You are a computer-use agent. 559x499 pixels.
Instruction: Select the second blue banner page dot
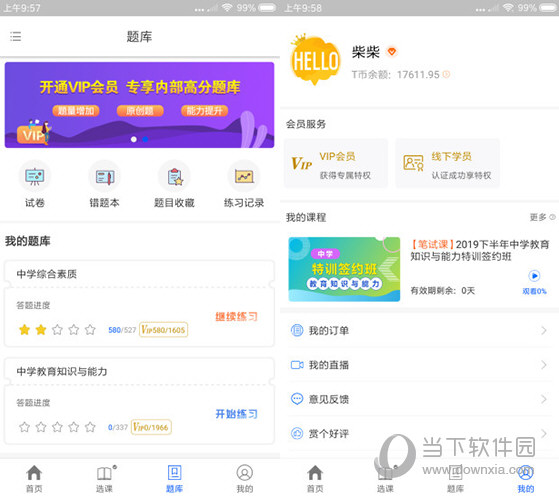coord(145,139)
